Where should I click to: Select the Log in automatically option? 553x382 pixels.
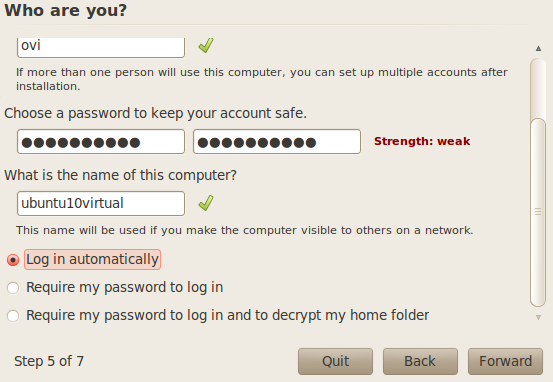13,260
